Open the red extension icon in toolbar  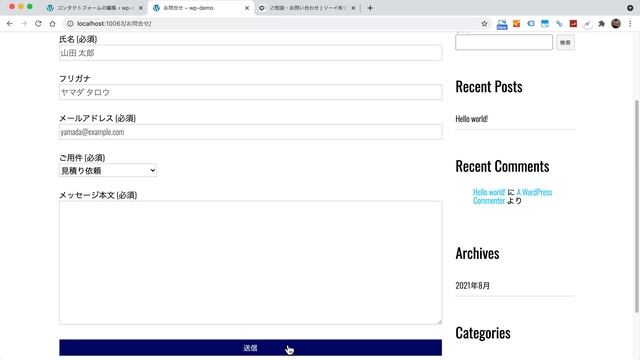pyautogui.click(x=573, y=24)
